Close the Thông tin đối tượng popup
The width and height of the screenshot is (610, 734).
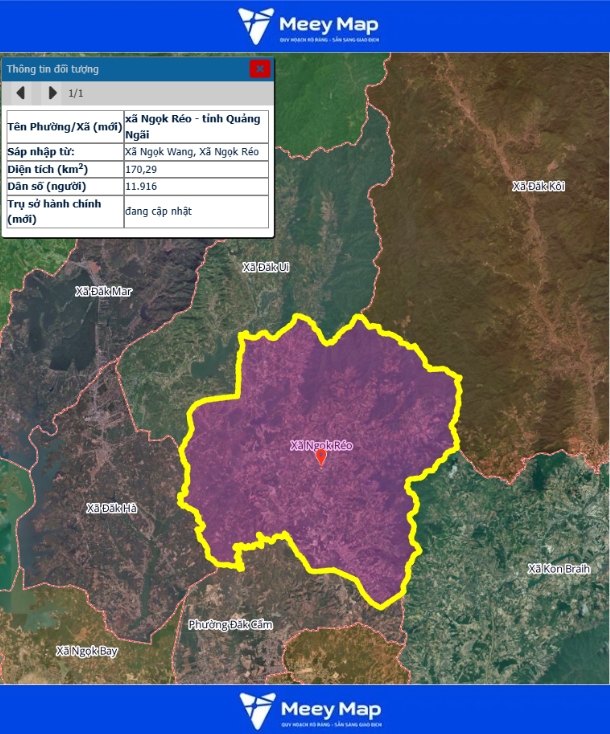coord(260,69)
